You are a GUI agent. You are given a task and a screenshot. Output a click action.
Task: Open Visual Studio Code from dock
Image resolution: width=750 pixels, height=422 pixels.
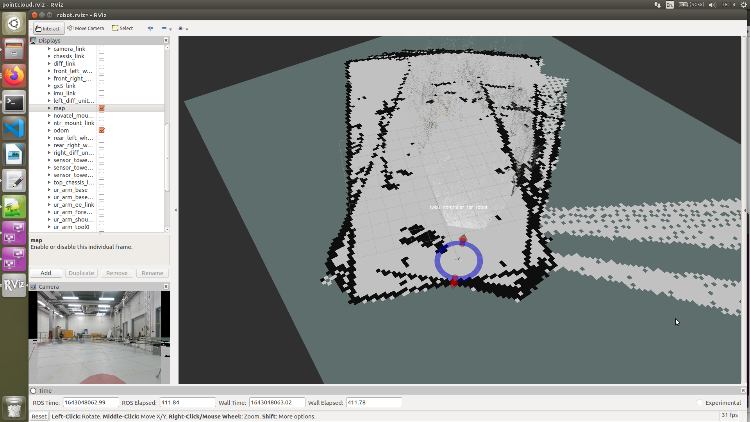[14, 128]
